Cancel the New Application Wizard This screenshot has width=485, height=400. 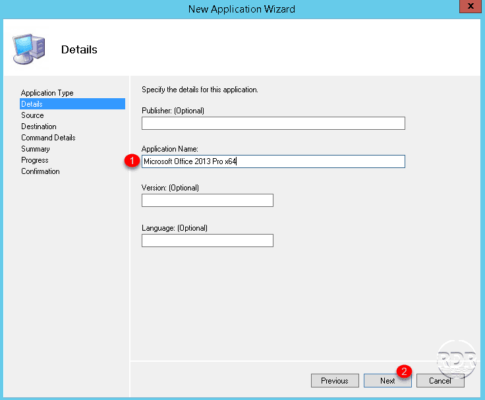click(440, 381)
